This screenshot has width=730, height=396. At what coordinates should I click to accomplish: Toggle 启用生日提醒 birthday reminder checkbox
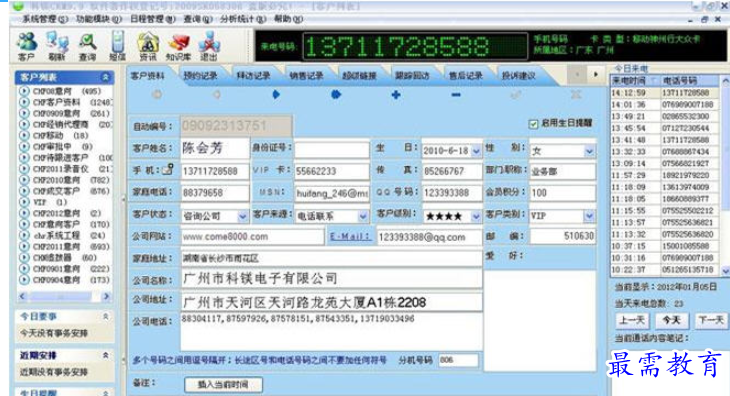coord(534,124)
